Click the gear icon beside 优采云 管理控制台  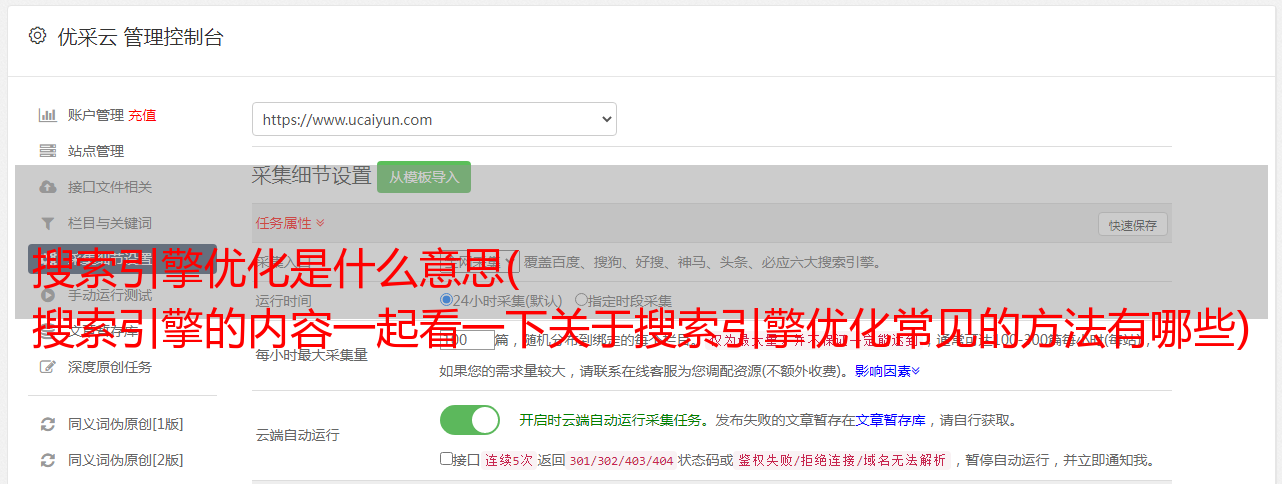click(x=37, y=36)
